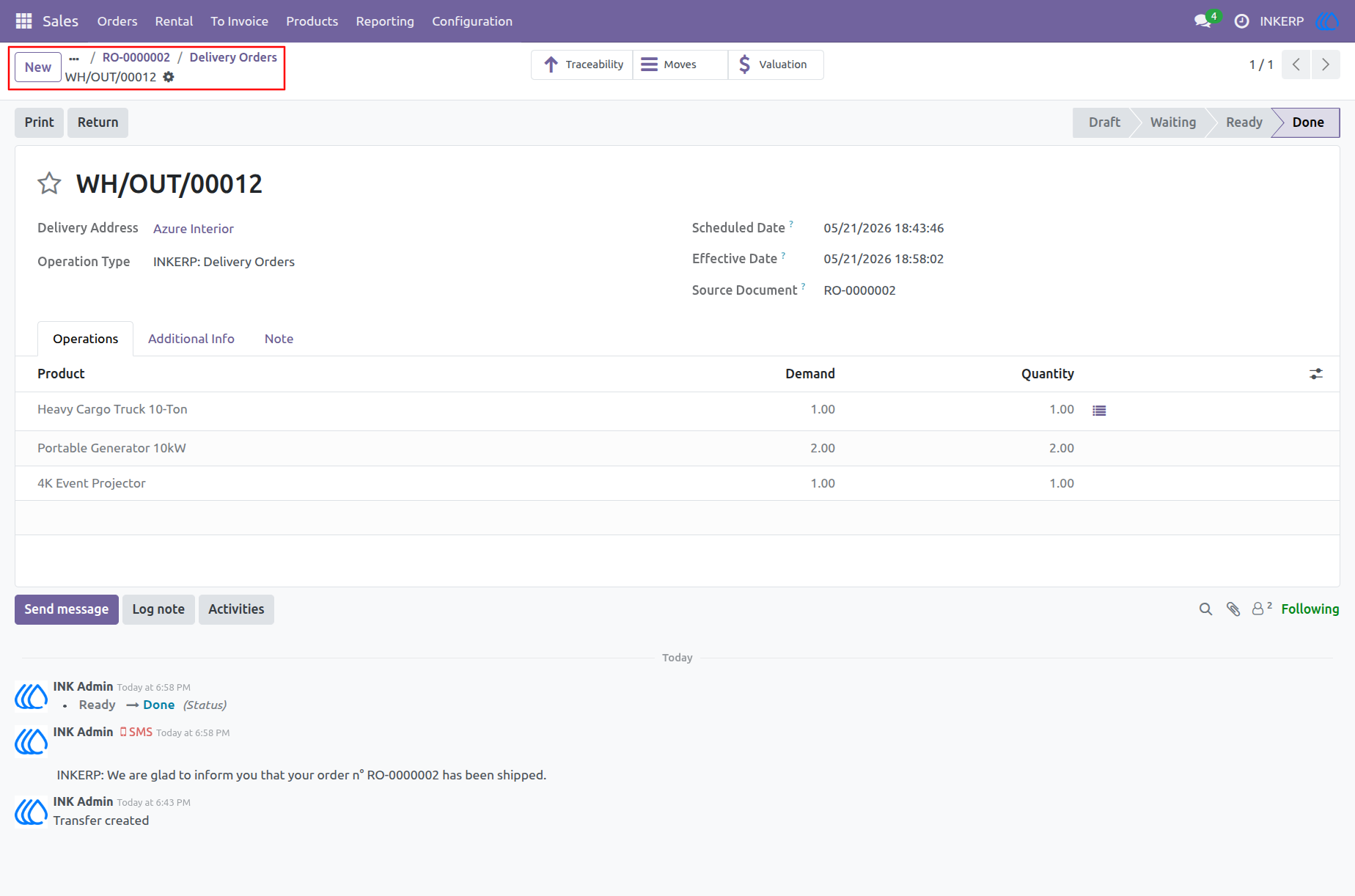Open the gear actions menu next to WH/OUT/00012
Screen dimensions: 1355x896
[x=169, y=77]
